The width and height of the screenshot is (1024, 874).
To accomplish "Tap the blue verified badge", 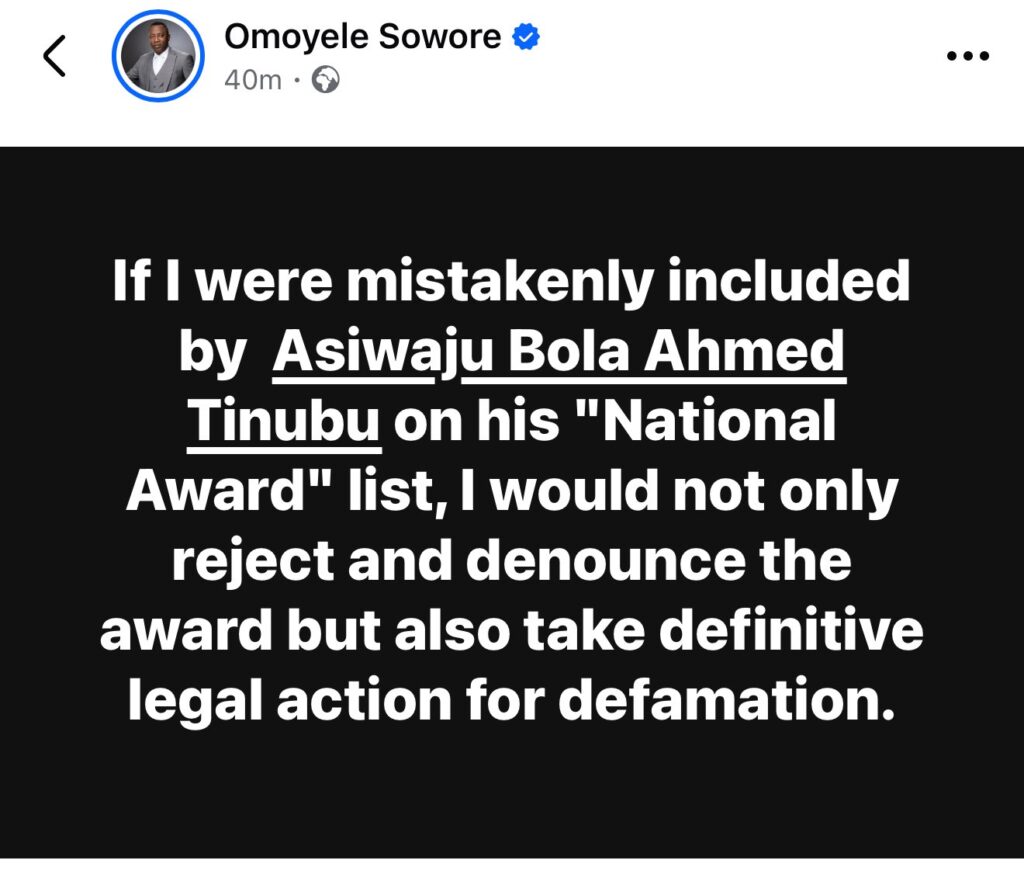I will [x=526, y=37].
